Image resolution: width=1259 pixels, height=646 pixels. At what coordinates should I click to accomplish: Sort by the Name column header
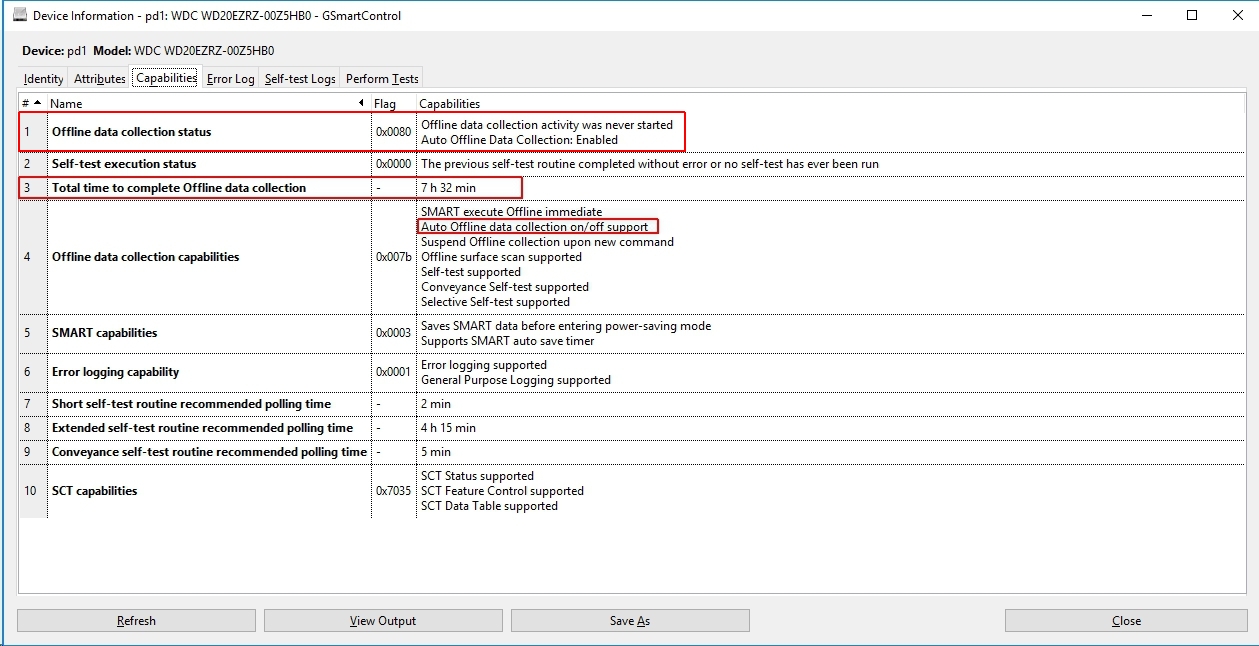(208, 103)
